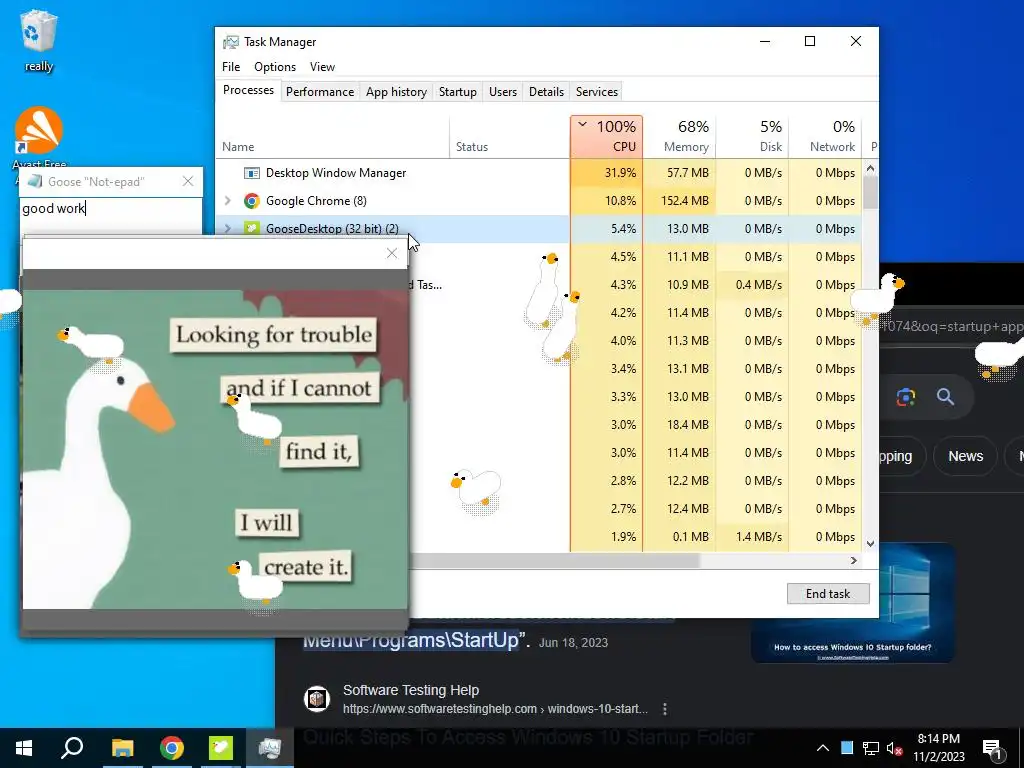
Task: Switch to the Startup tab
Action: (x=458, y=91)
